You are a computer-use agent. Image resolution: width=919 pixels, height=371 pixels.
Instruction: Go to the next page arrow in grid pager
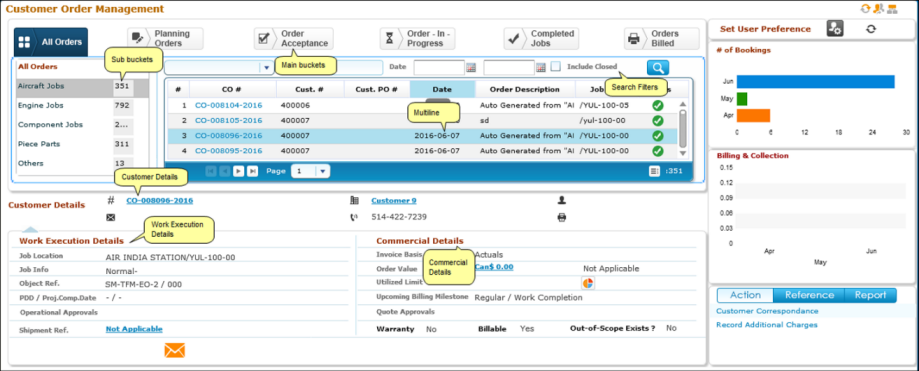click(x=239, y=171)
